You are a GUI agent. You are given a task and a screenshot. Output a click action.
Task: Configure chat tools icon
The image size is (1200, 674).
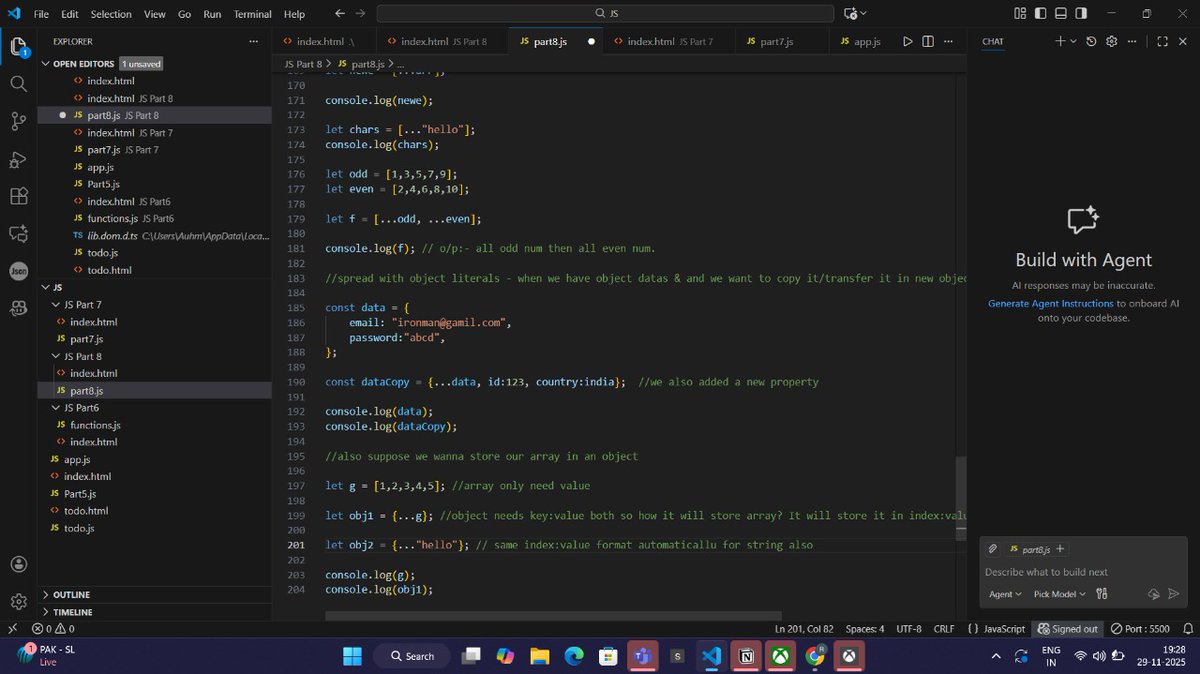pos(1101,594)
